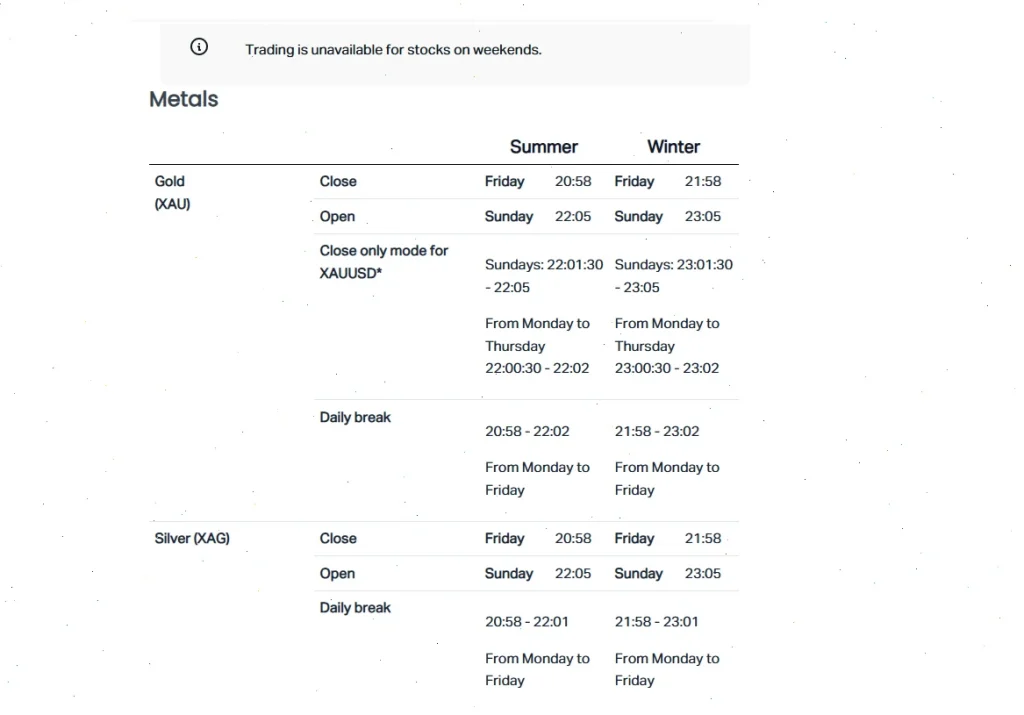The image size is (1024, 715).
Task: Click the Open label in the Gold section
Action: (337, 216)
